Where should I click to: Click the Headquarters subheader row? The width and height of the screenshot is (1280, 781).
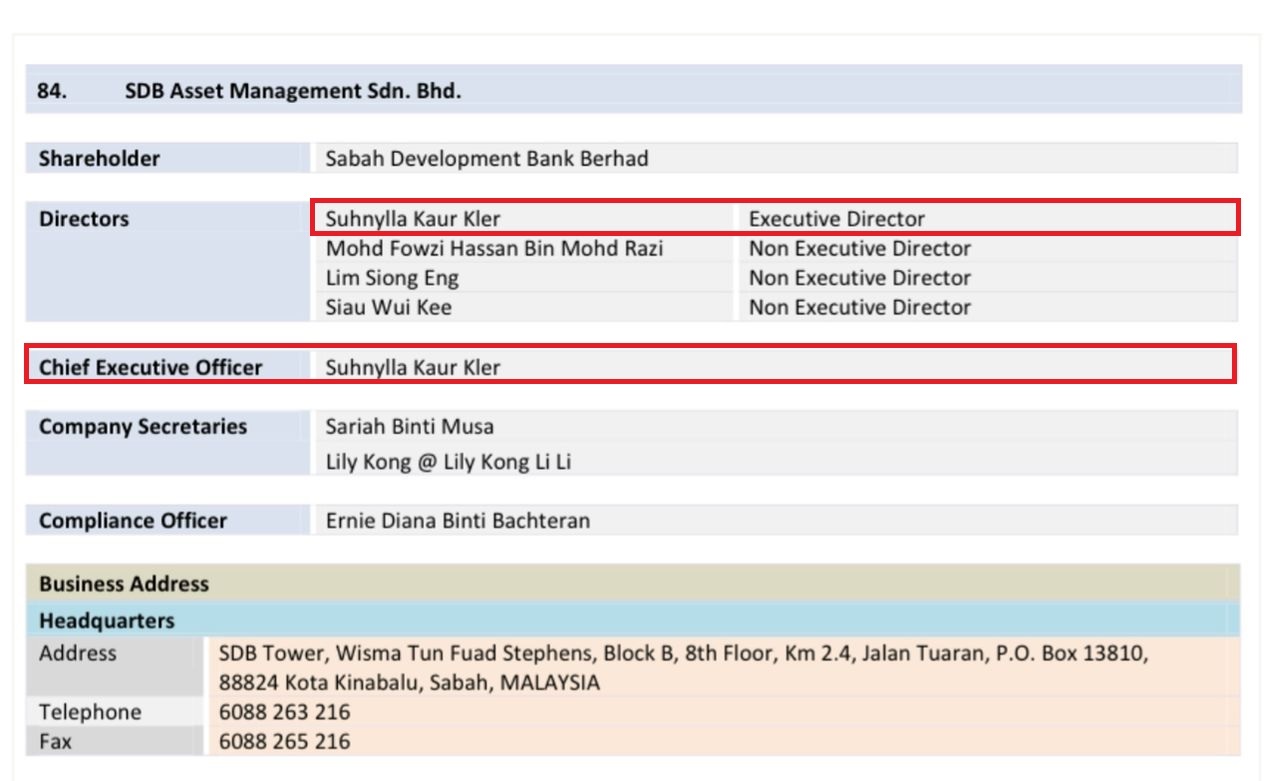[106, 621]
